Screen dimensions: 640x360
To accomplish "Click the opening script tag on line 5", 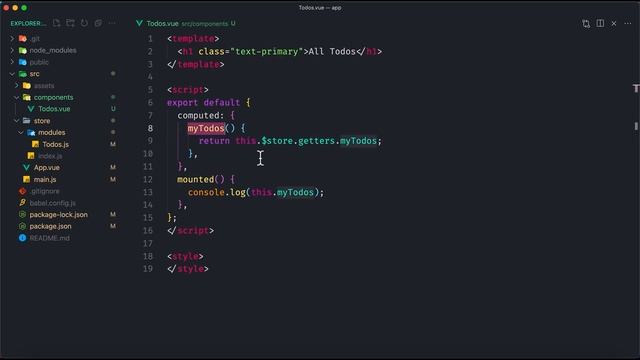I will tap(188, 90).
